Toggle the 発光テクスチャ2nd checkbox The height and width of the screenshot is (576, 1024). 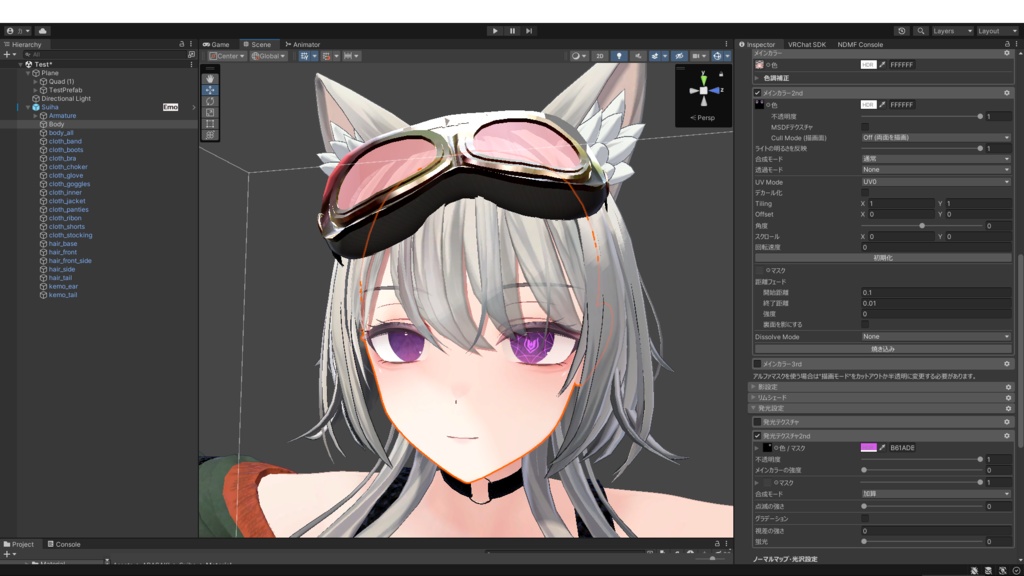pyautogui.click(x=758, y=436)
